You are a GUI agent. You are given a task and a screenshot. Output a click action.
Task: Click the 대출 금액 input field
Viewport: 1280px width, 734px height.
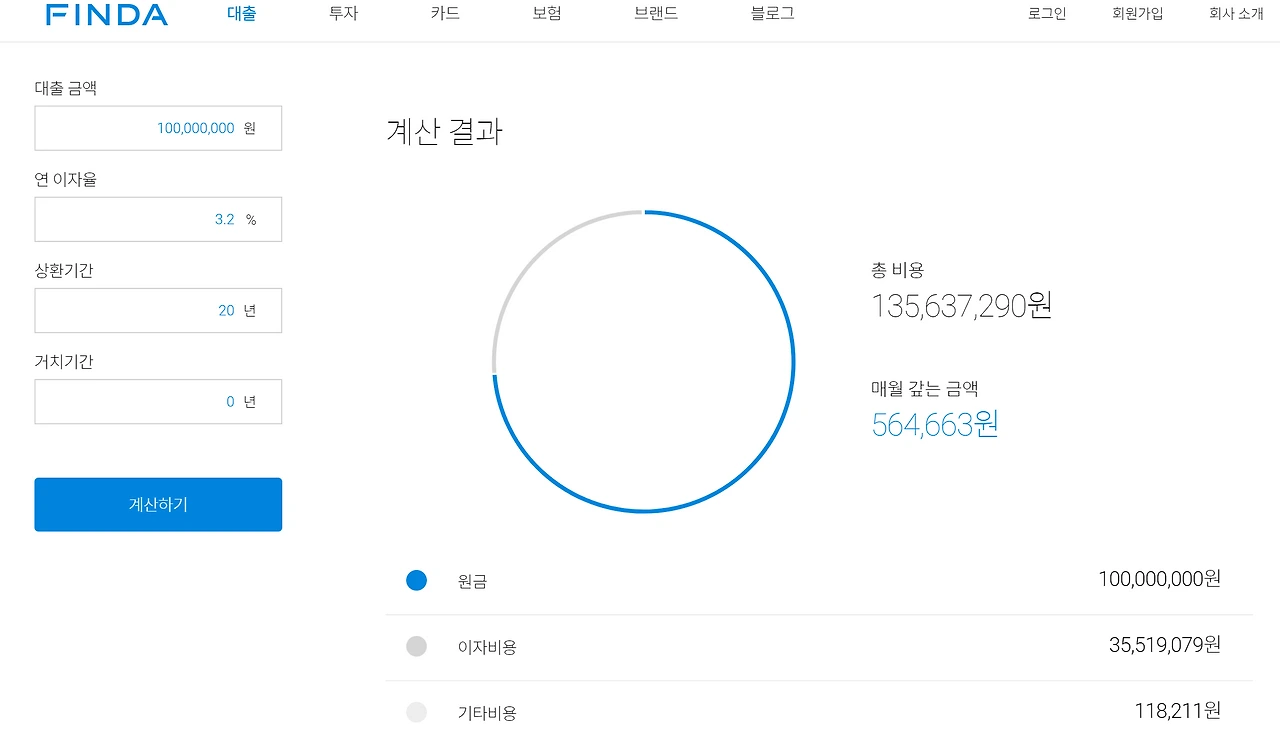(158, 128)
